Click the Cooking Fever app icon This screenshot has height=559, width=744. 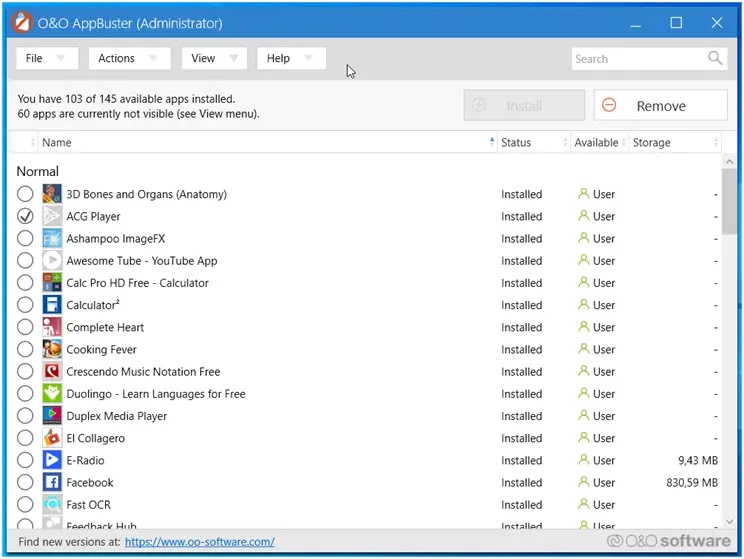(x=52, y=349)
